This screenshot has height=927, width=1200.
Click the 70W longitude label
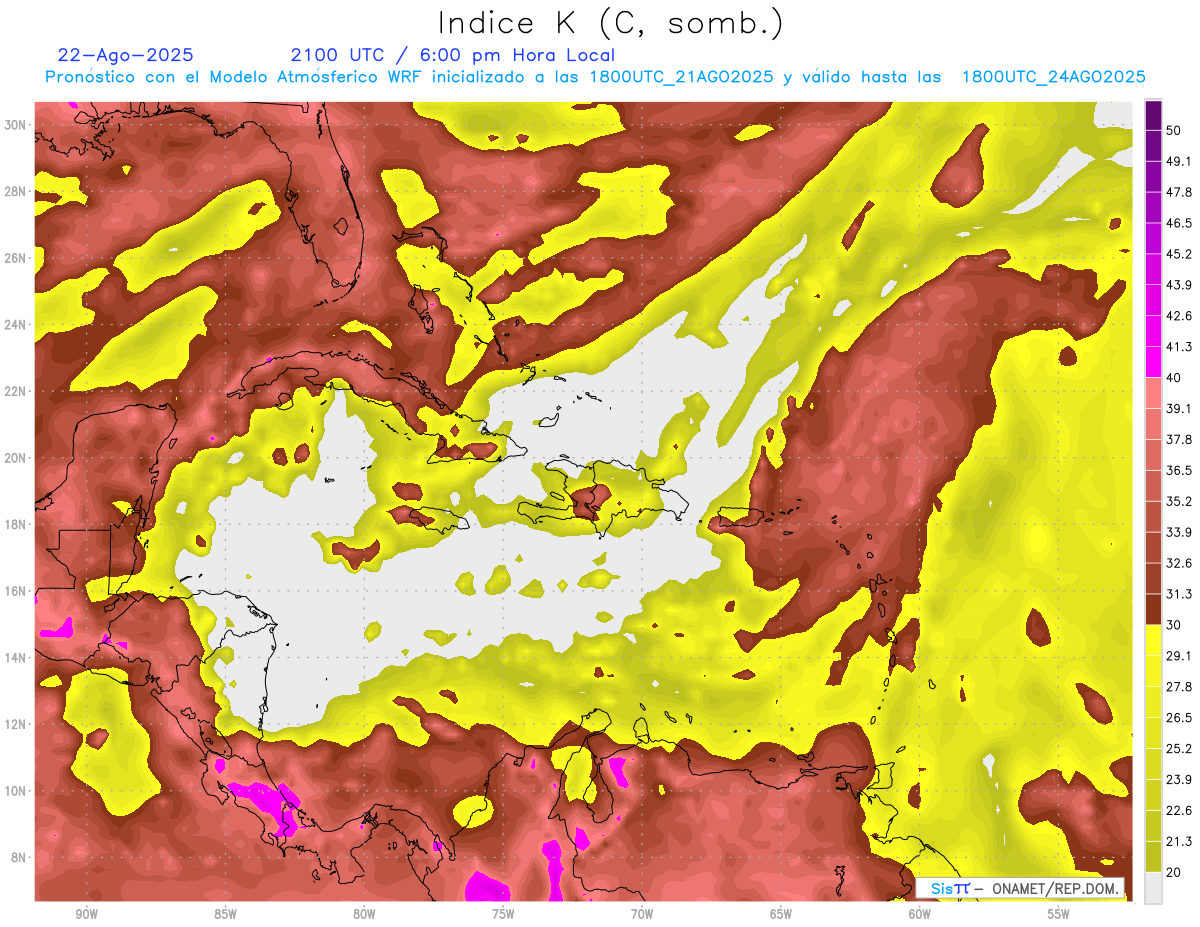pyautogui.click(x=642, y=915)
